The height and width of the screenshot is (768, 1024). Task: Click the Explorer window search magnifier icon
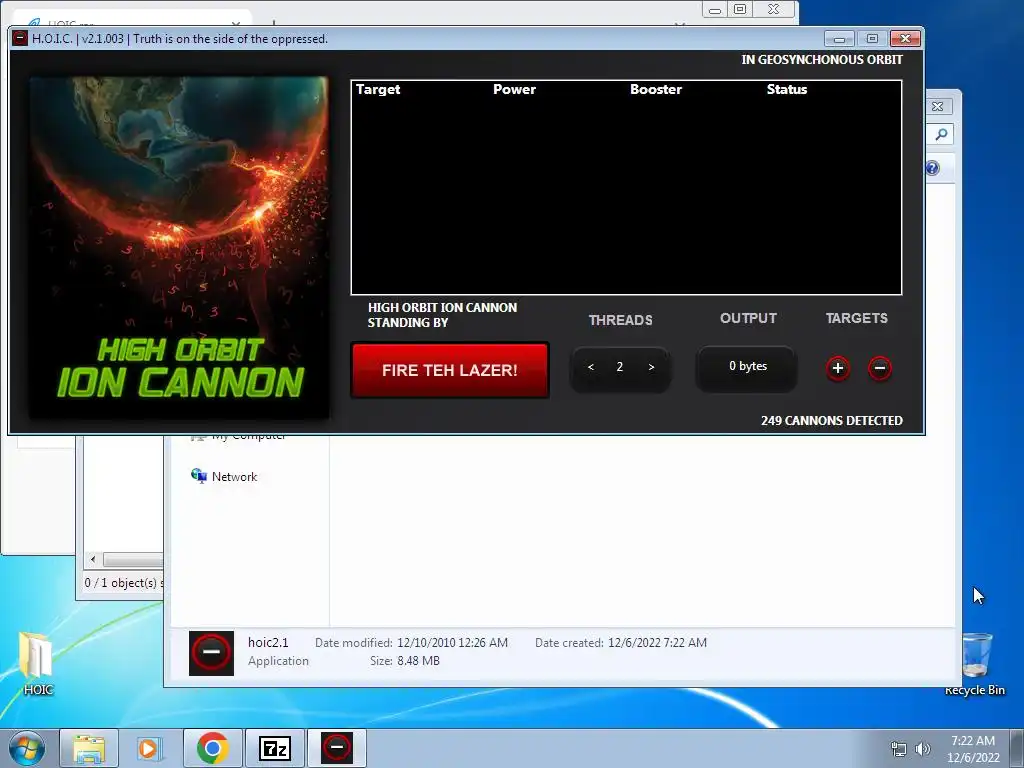coord(941,134)
